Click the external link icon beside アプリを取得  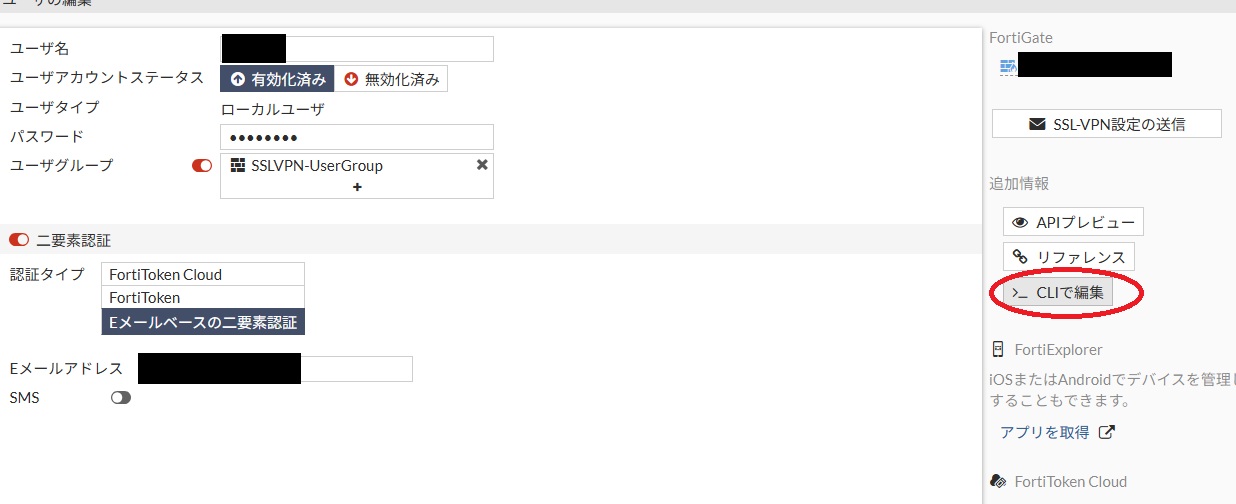tap(1106, 433)
